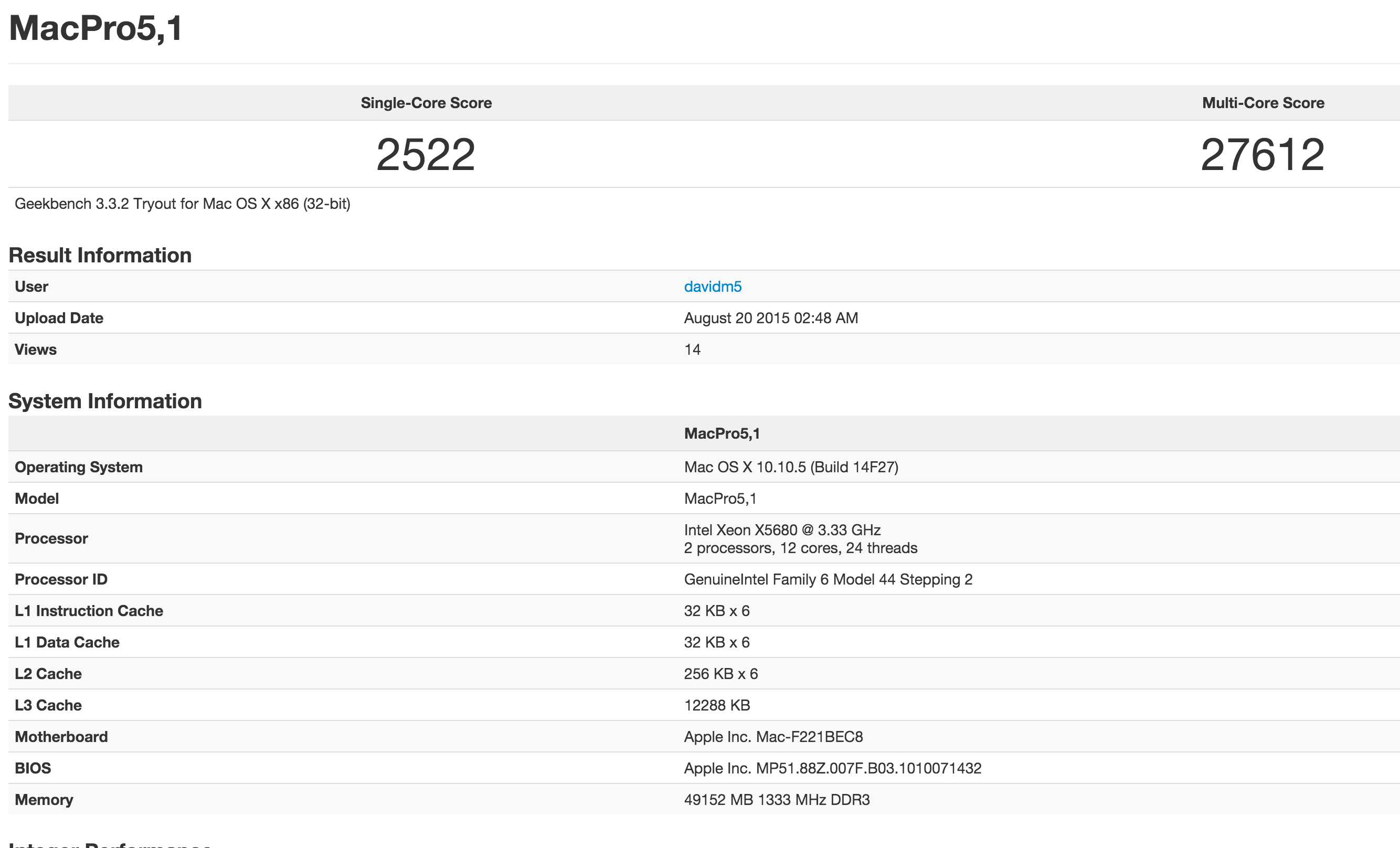Click the Intel Xeon X5680 processor text
1400x848 pixels.
782,531
